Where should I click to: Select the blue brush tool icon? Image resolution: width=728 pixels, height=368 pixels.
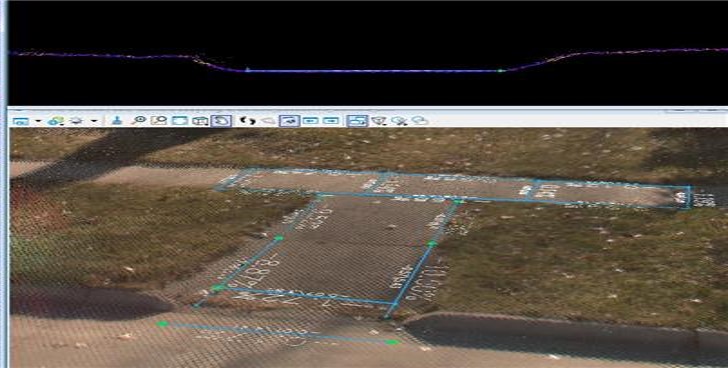point(117,120)
